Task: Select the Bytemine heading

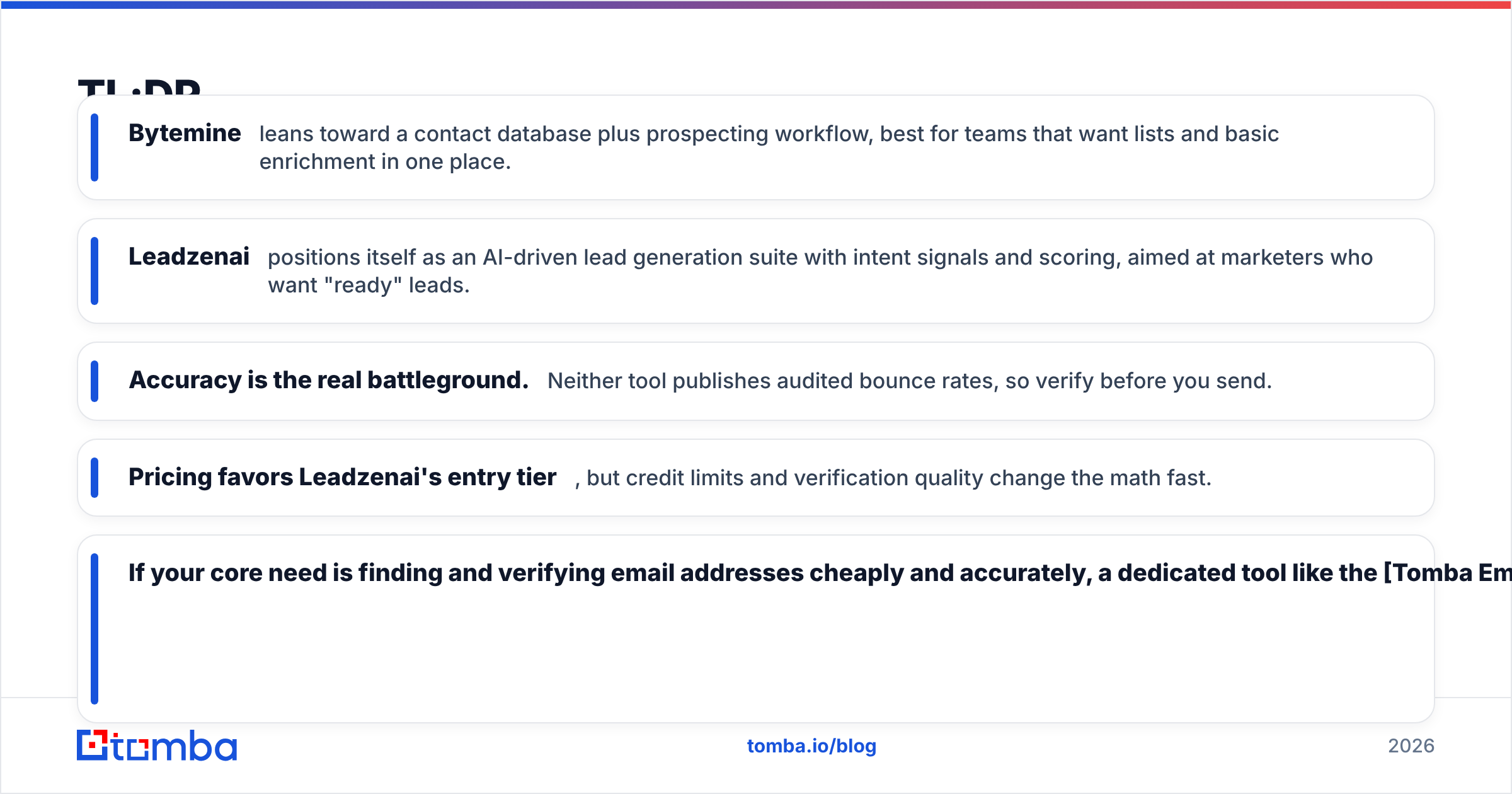Action: (x=185, y=133)
